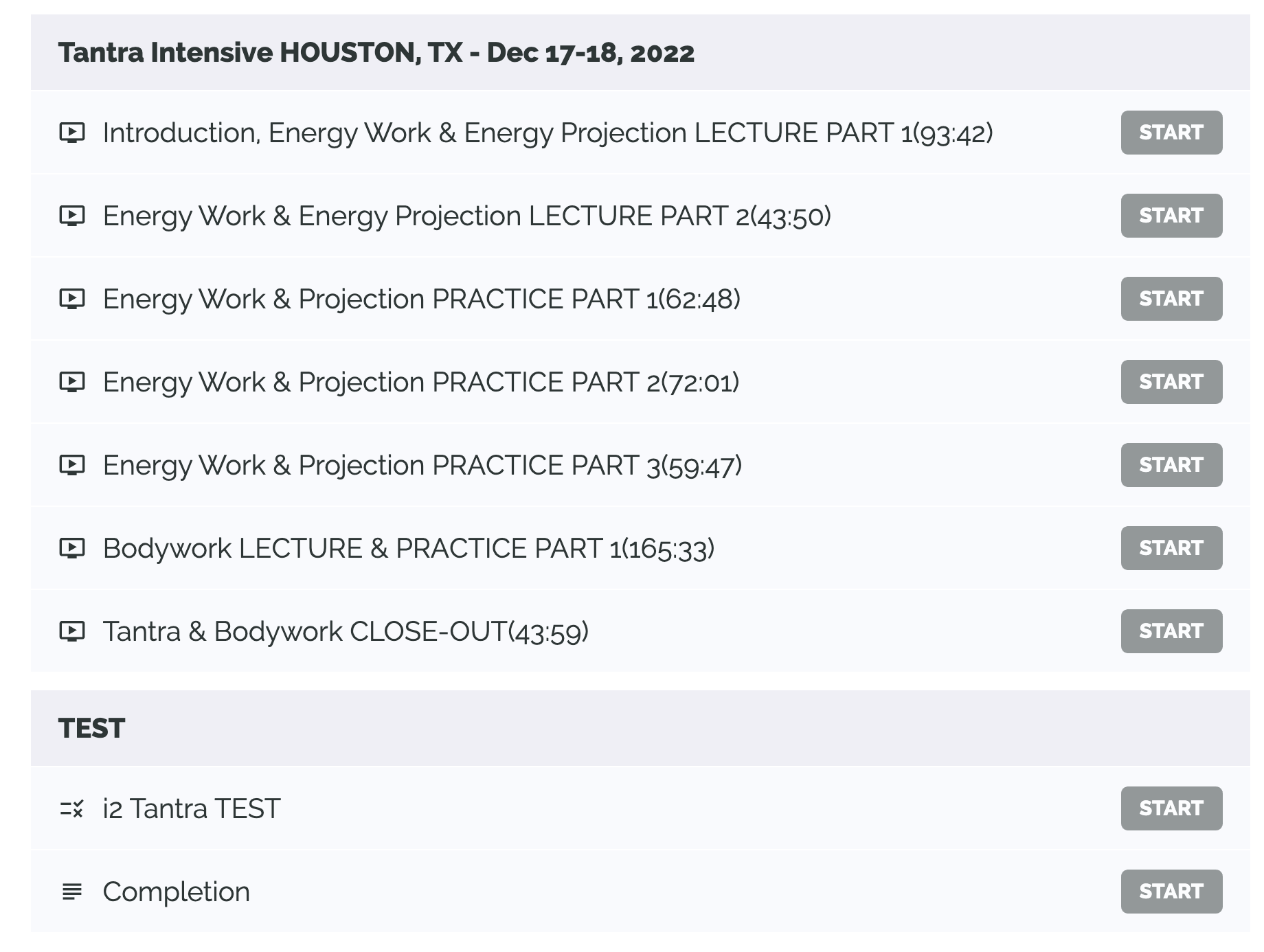This screenshot has width=1264, height=952.
Task: Click the TEST section header
Action: coord(92,728)
